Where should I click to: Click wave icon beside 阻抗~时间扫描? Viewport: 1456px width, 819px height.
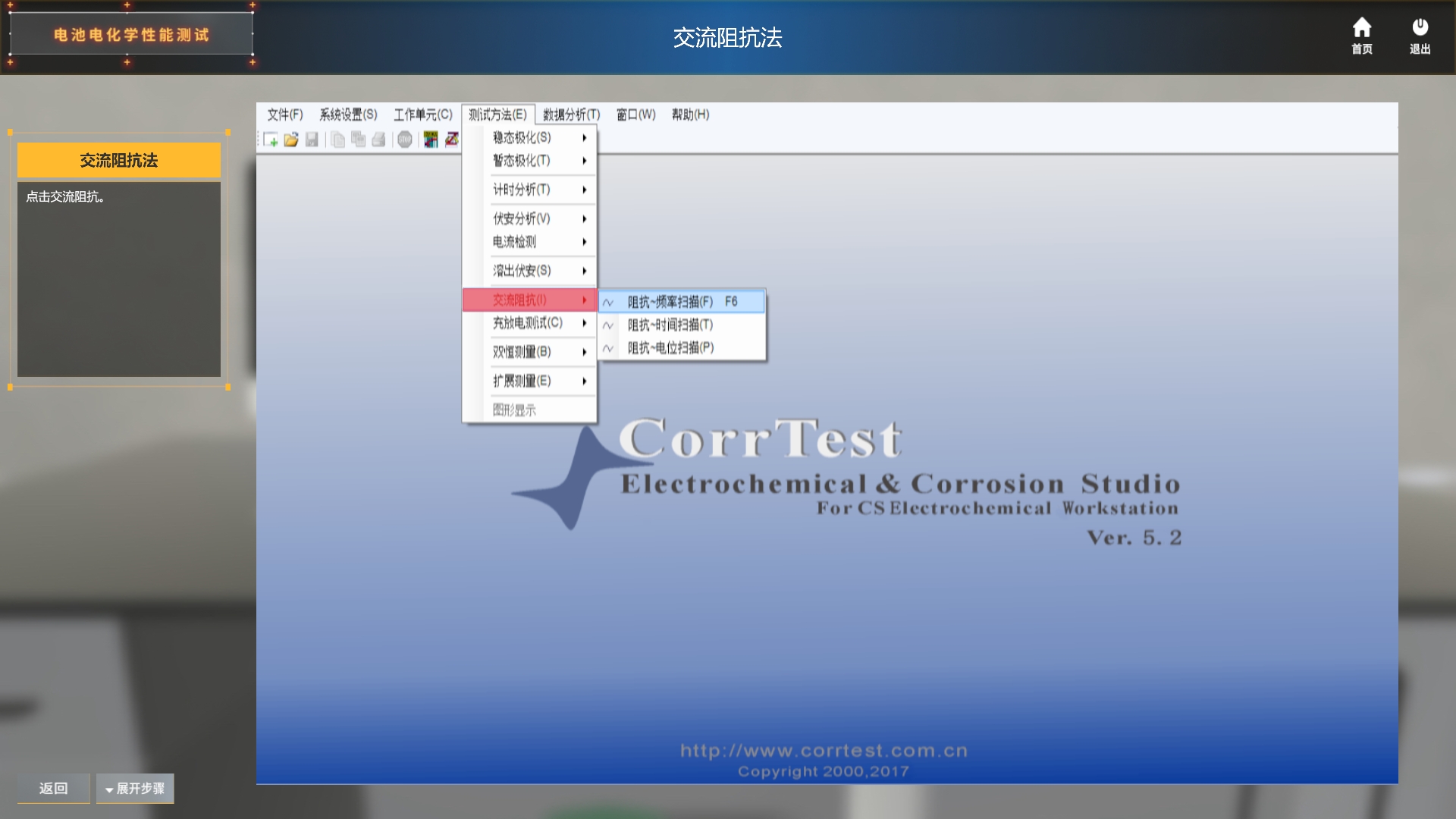pyautogui.click(x=608, y=325)
